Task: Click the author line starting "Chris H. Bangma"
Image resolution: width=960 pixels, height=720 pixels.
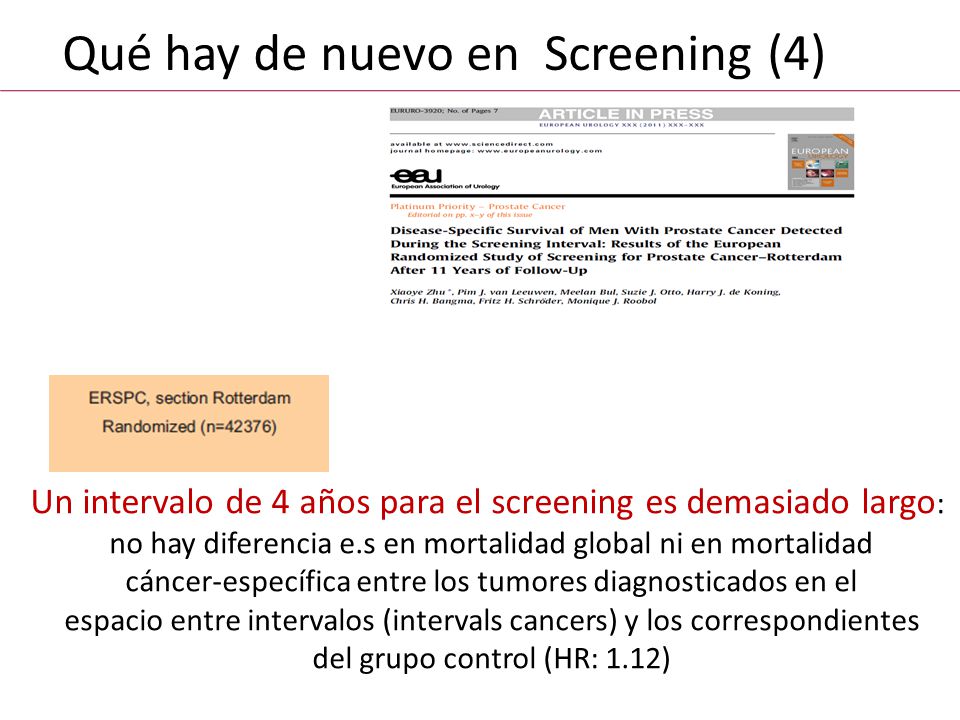Action: click(523, 301)
